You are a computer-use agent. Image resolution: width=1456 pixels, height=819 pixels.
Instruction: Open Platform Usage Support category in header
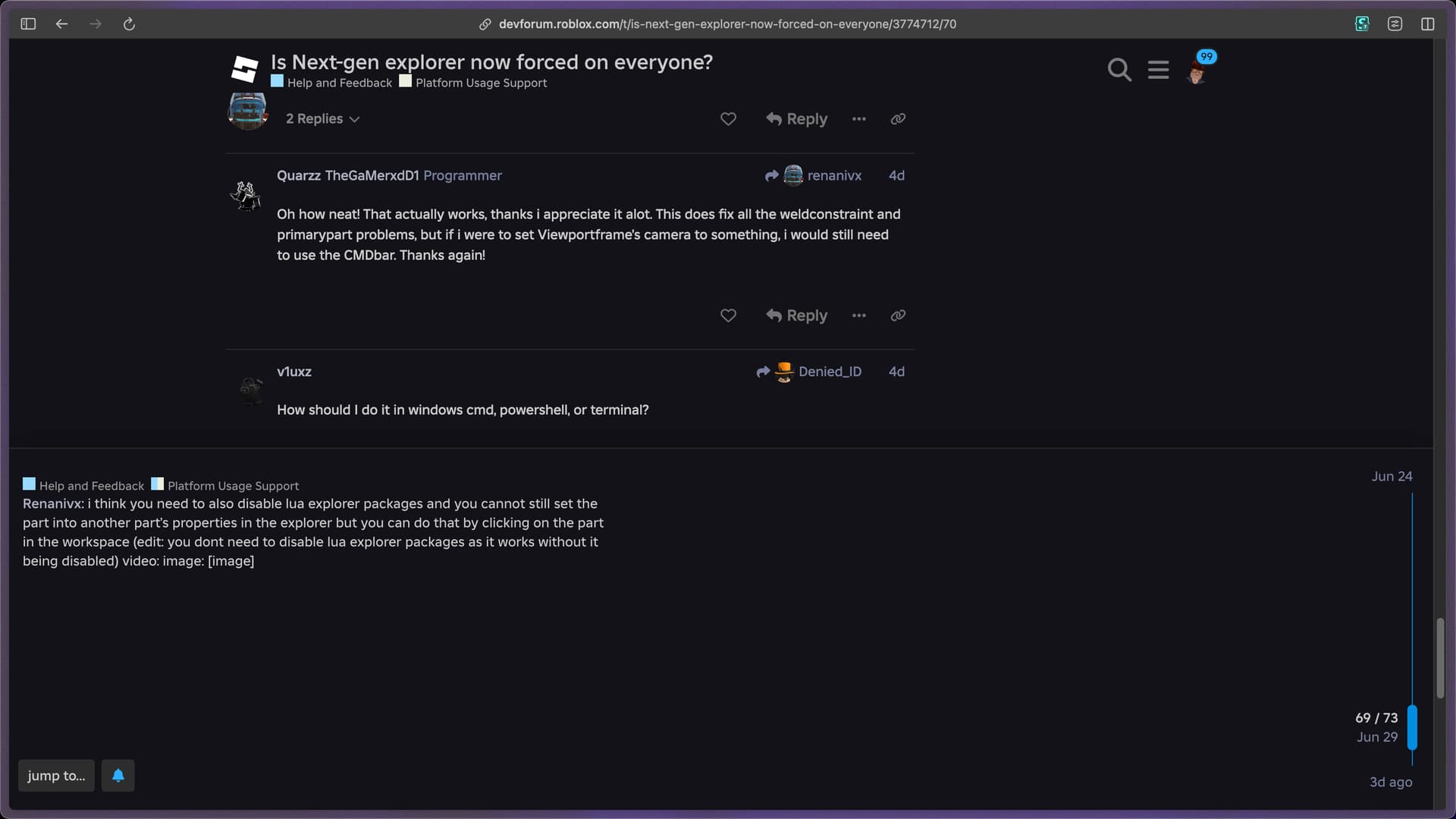481,83
